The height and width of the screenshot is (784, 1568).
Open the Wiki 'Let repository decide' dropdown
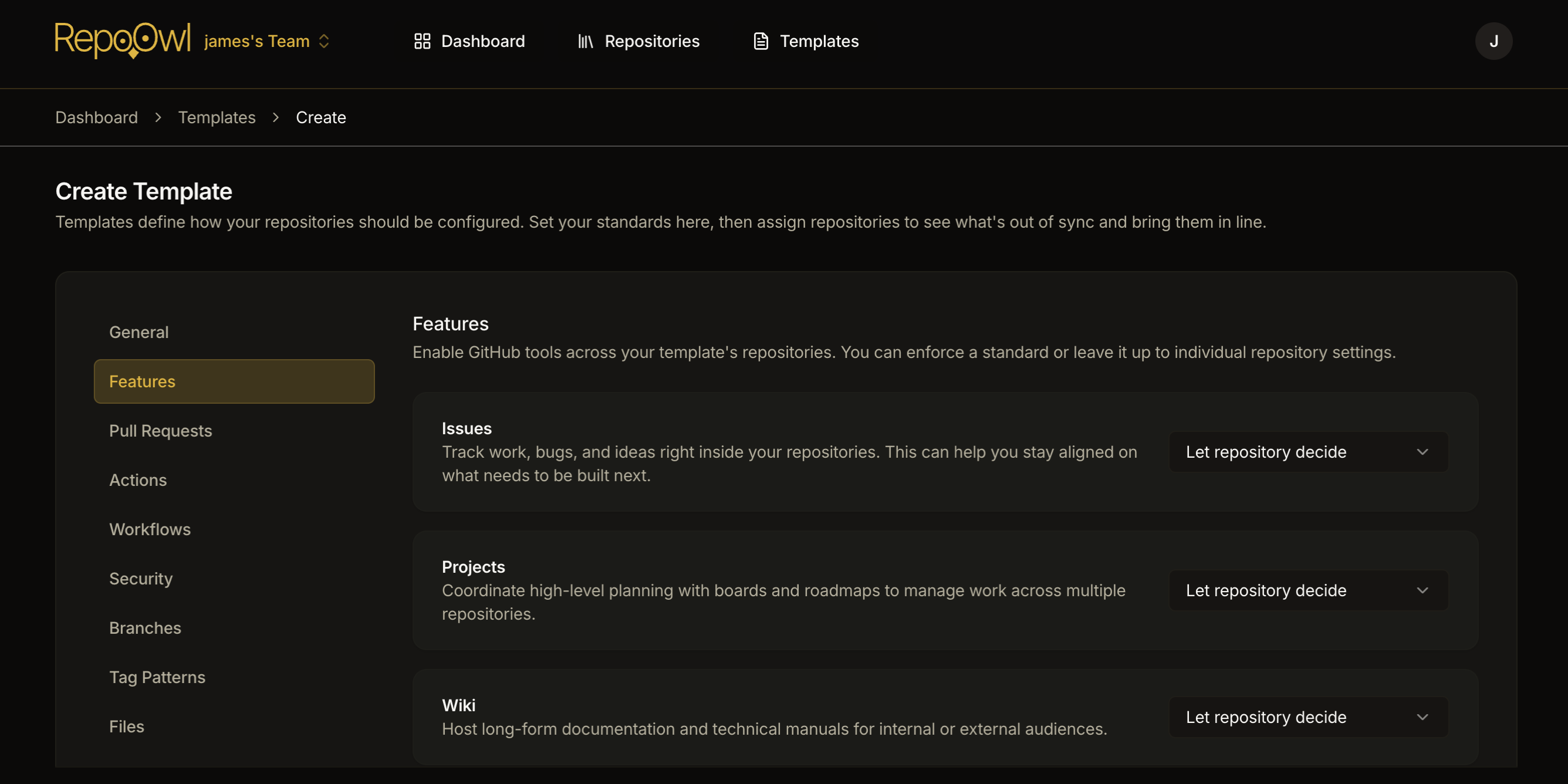(x=1308, y=717)
